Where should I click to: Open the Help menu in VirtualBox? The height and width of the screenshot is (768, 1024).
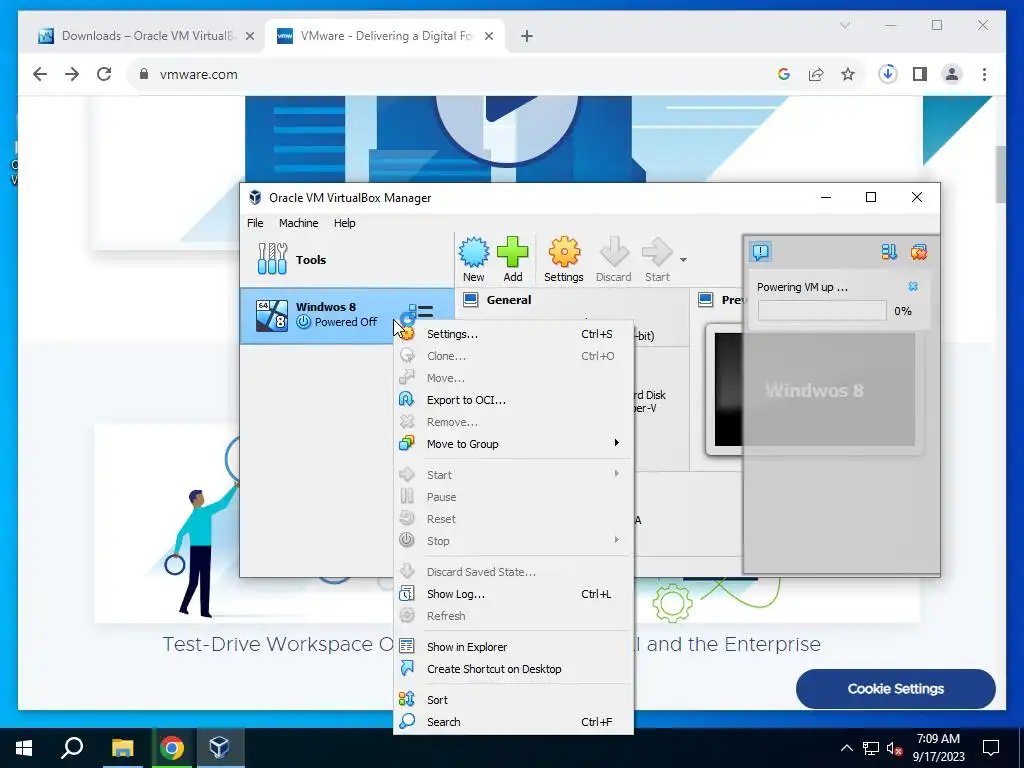click(345, 223)
